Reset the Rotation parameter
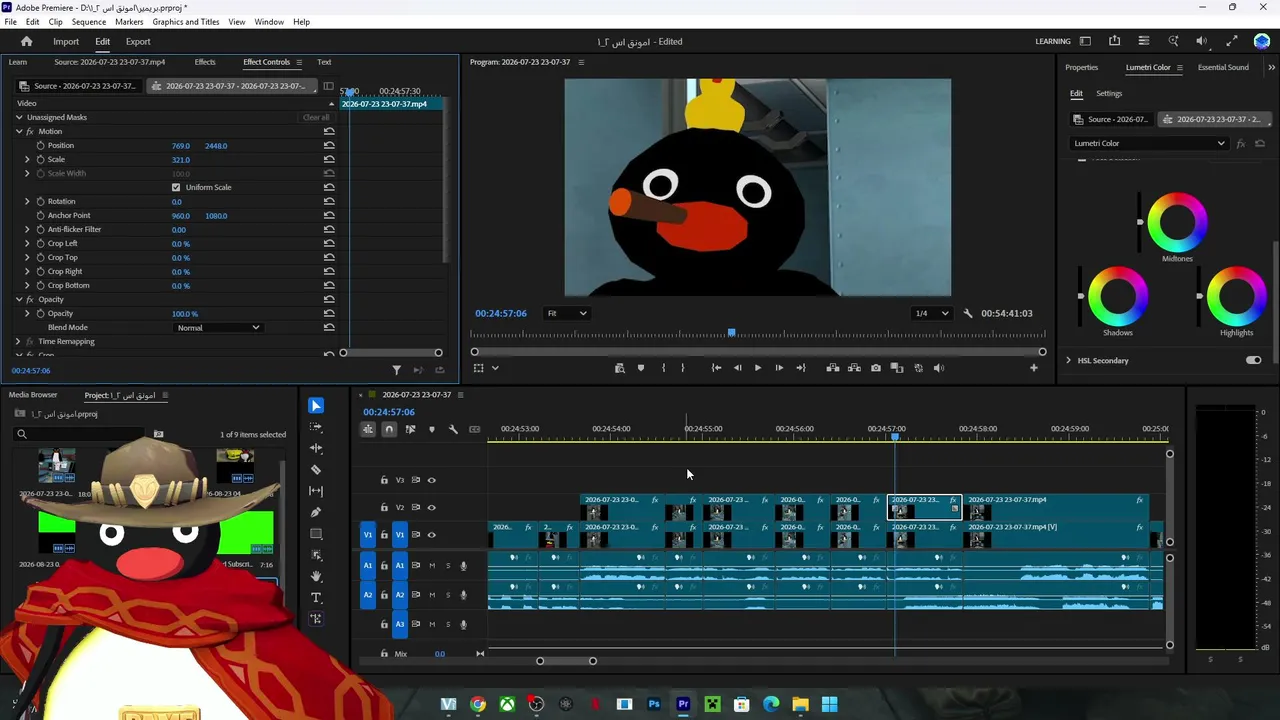1280x720 pixels. tap(329, 202)
